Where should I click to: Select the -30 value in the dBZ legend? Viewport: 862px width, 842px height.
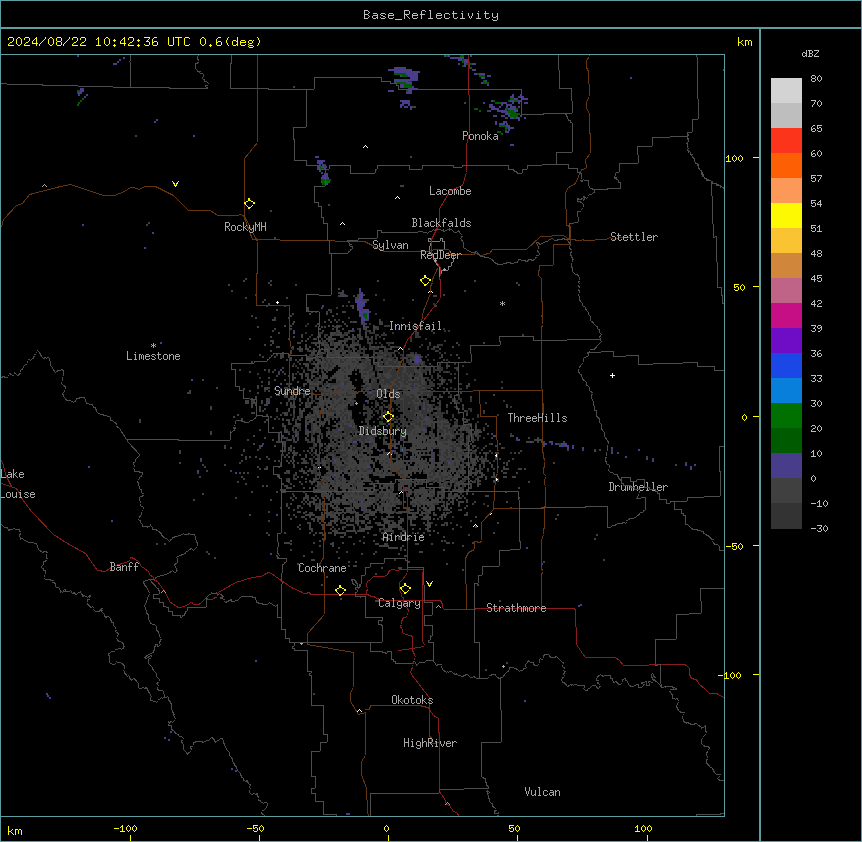[819, 528]
